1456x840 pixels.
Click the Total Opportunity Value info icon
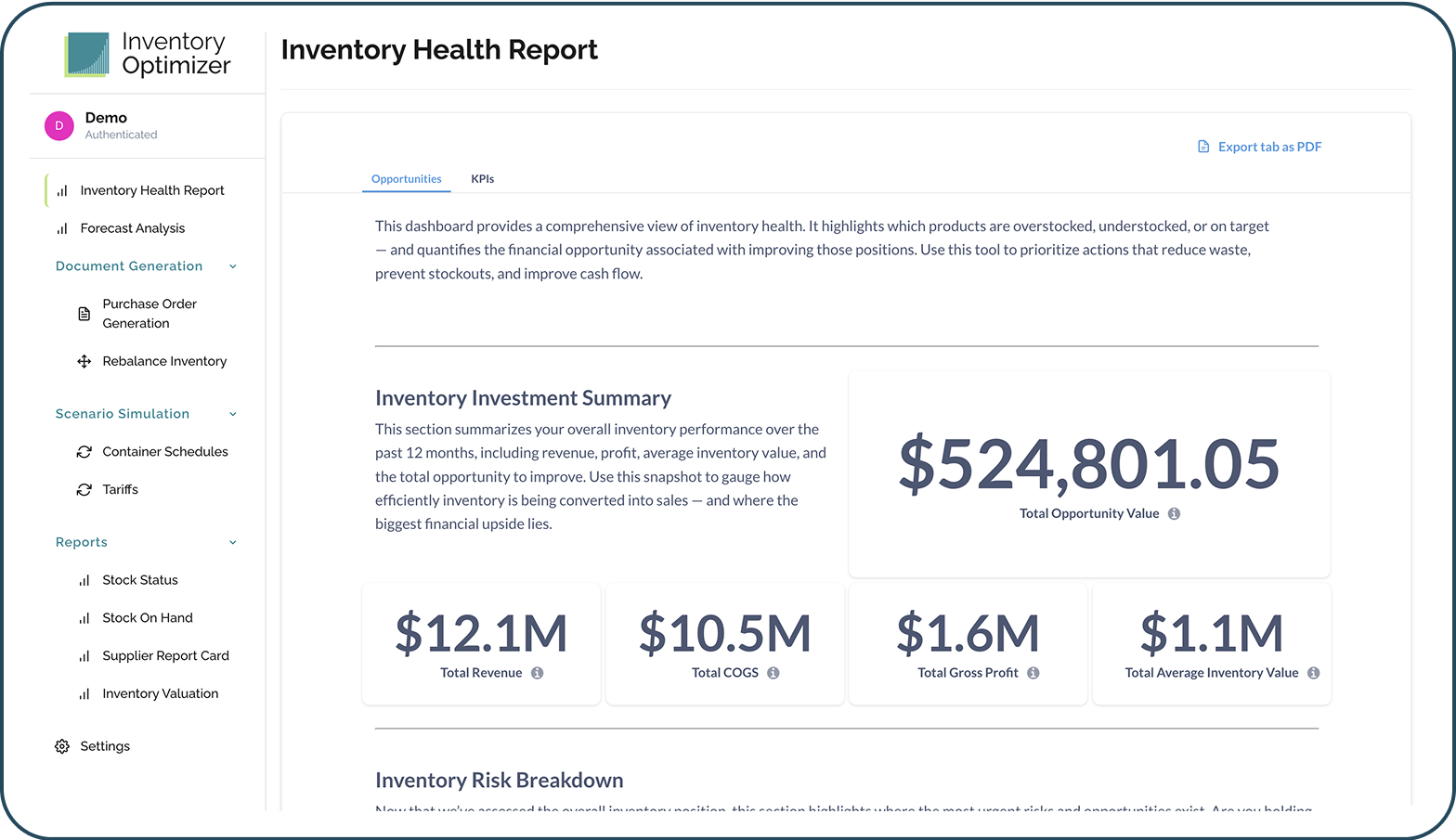[1174, 514]
